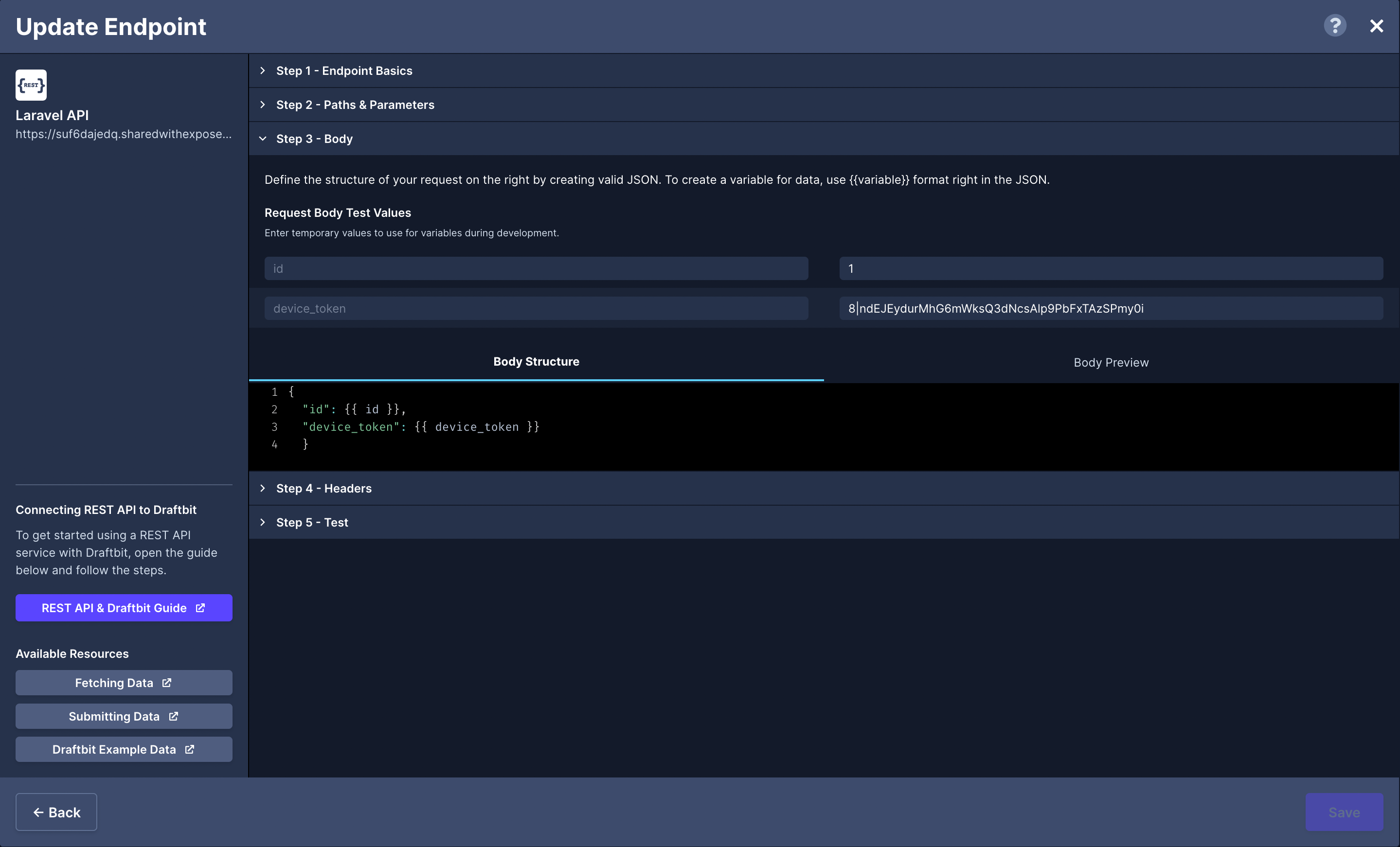Edit the id test value field

[x=1111, y=268]
